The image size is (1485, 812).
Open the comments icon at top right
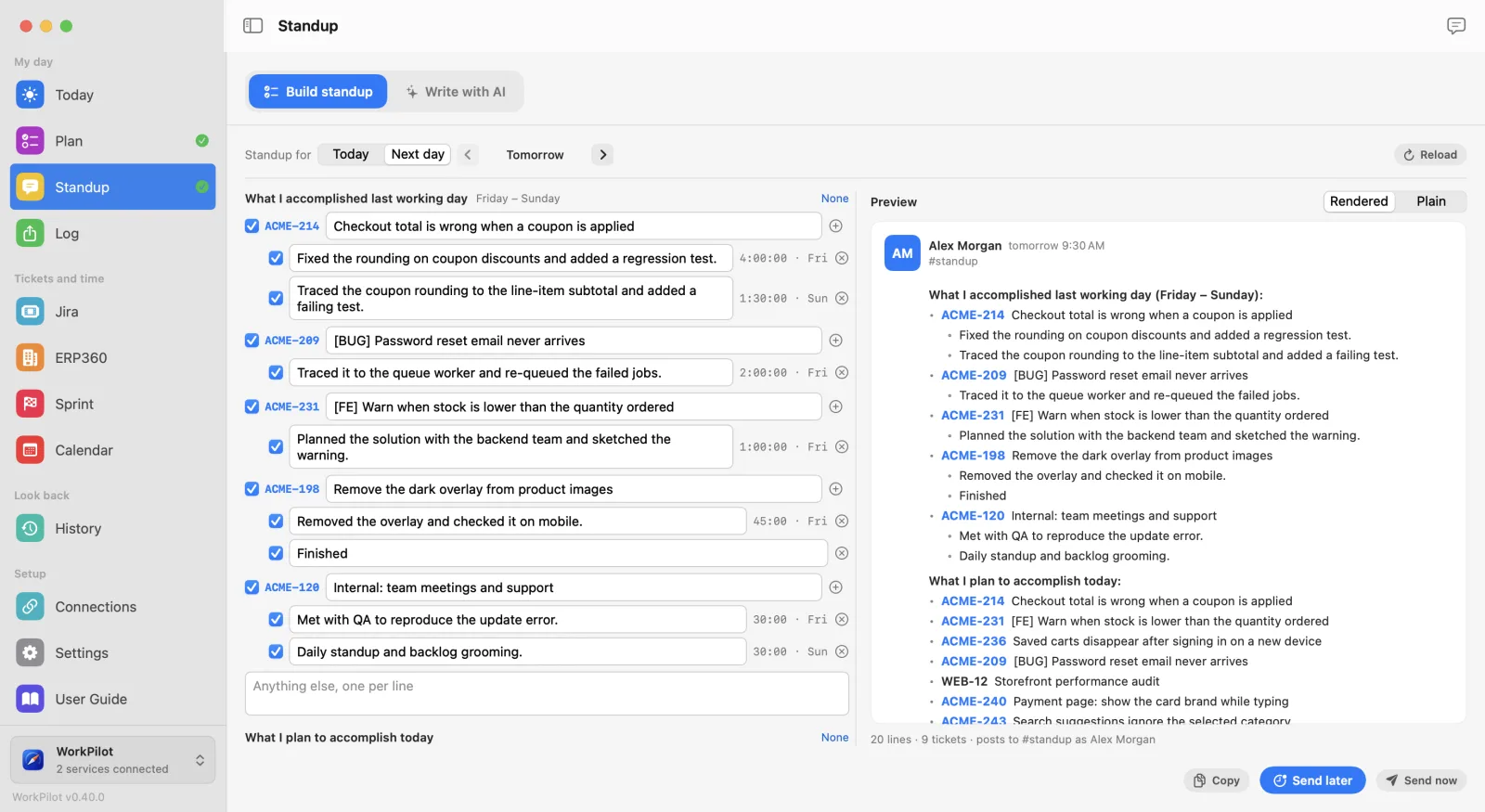tap(1456, 26)
